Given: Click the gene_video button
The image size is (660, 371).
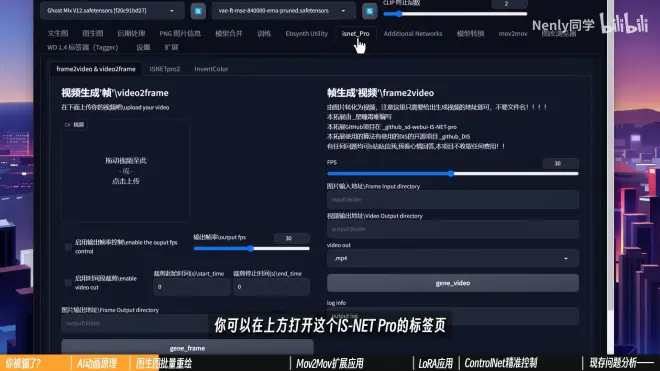Looking at the screenshot, I should 452,283.
